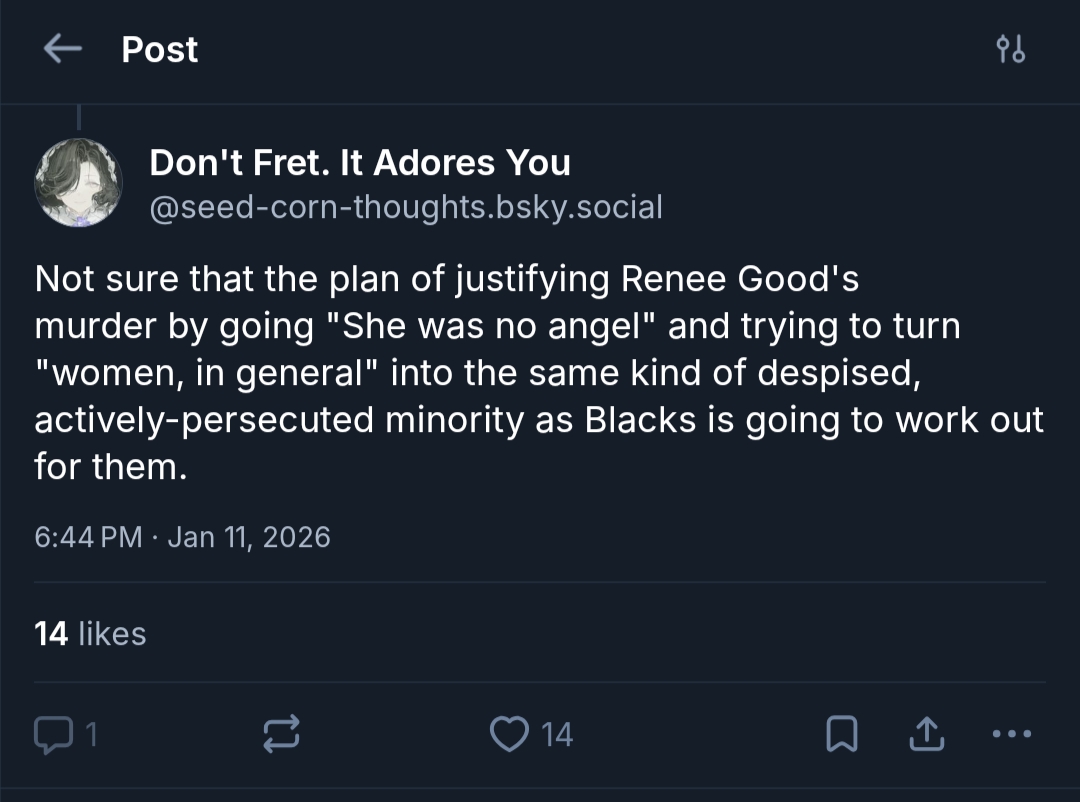Image resolution: width=1080 pixels, height=802 pixels.
Task: Go back using the left arrow
Action: pyautogui.click(x=62, y=49)
